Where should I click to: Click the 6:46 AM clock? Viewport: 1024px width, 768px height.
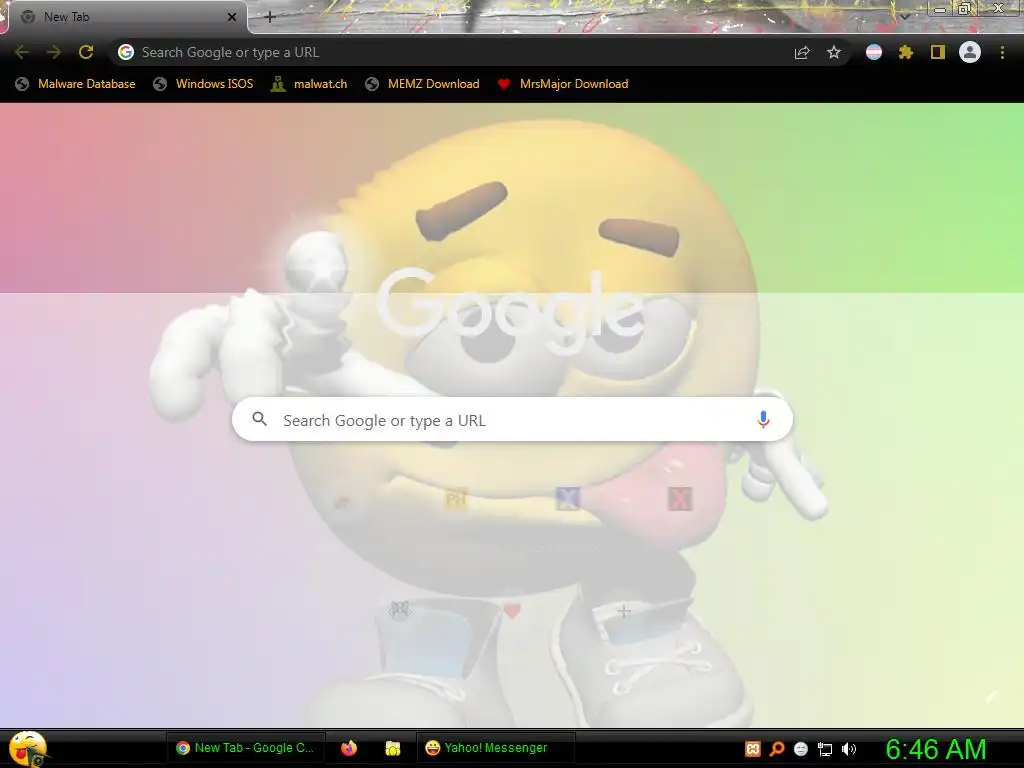pyautogui.click(x=936, y=749)
